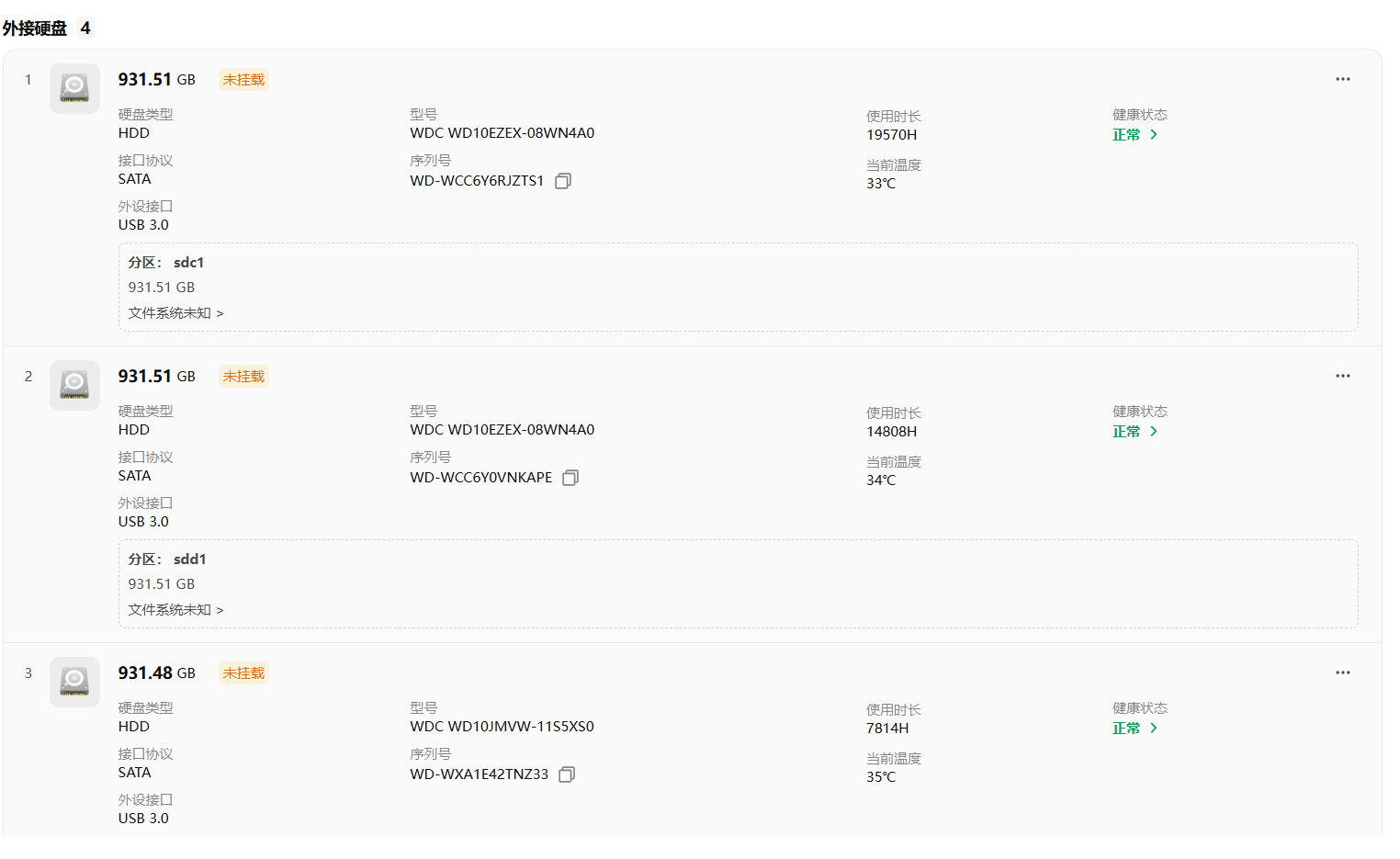The height and width of the screenshot is (859, 1400).
Task: Click the first hard disk drive icon
Action: coord(74,88)
